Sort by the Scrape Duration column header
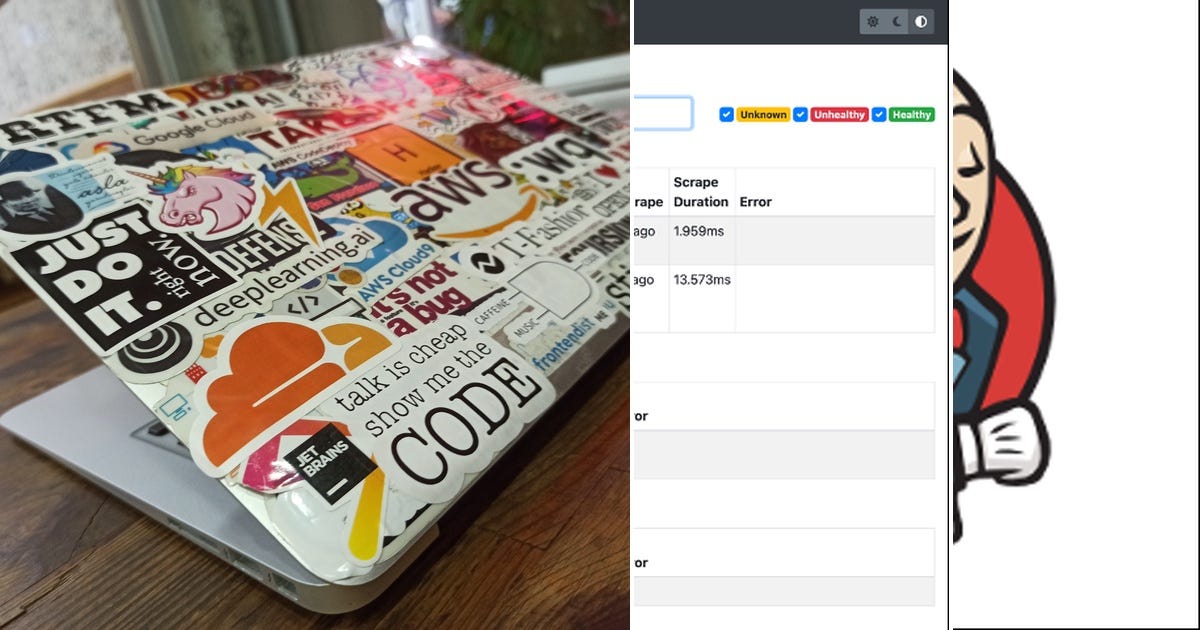Viewport: 1200px width, 630px height. tap(701, 192)
